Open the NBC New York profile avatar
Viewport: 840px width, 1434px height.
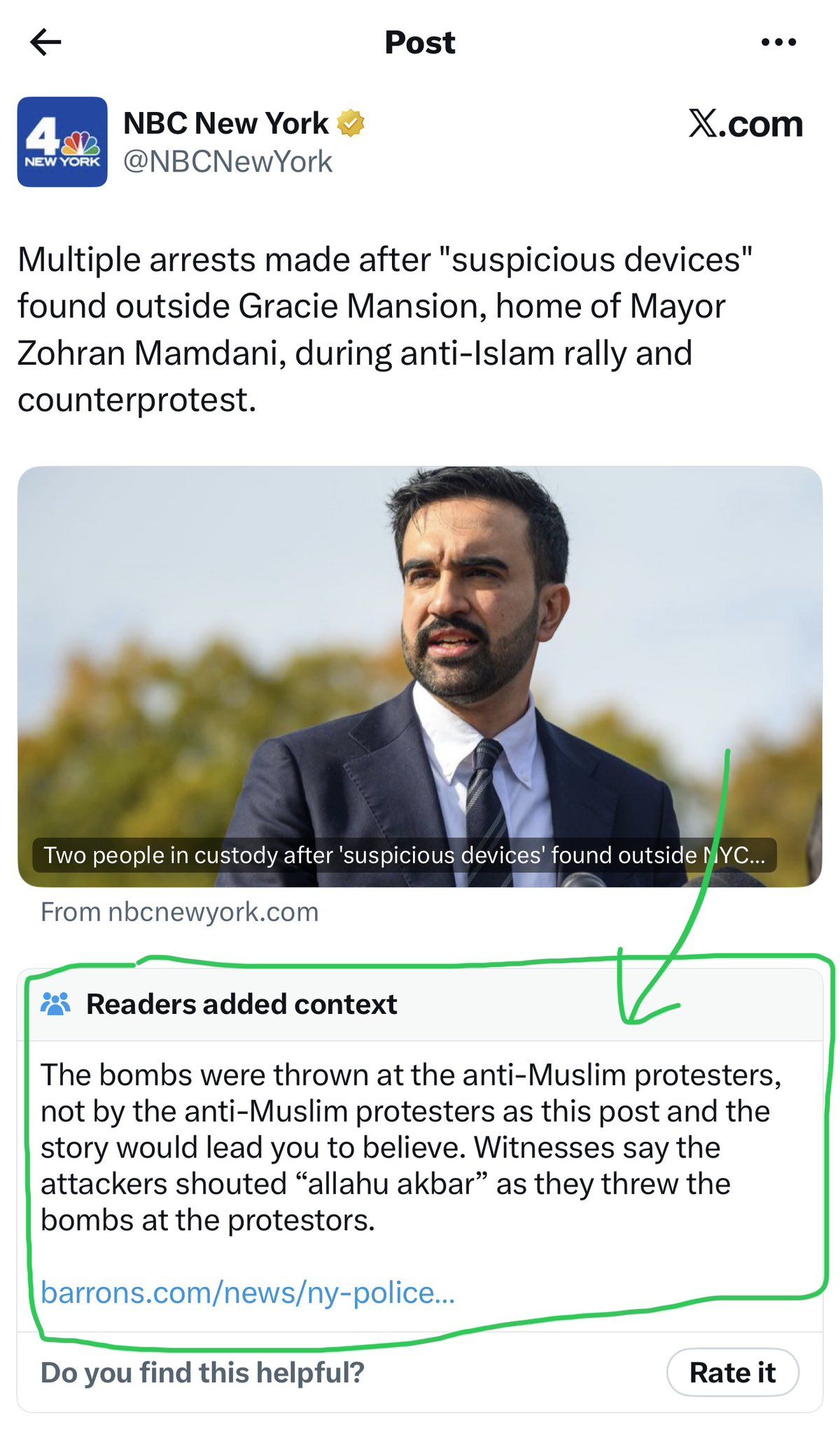coord(62,141)
